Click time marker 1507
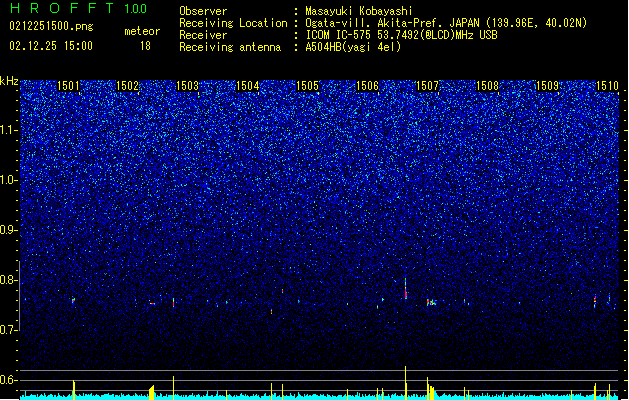Image resolution: width=629 pixels, height=400 pixels. 428,85
